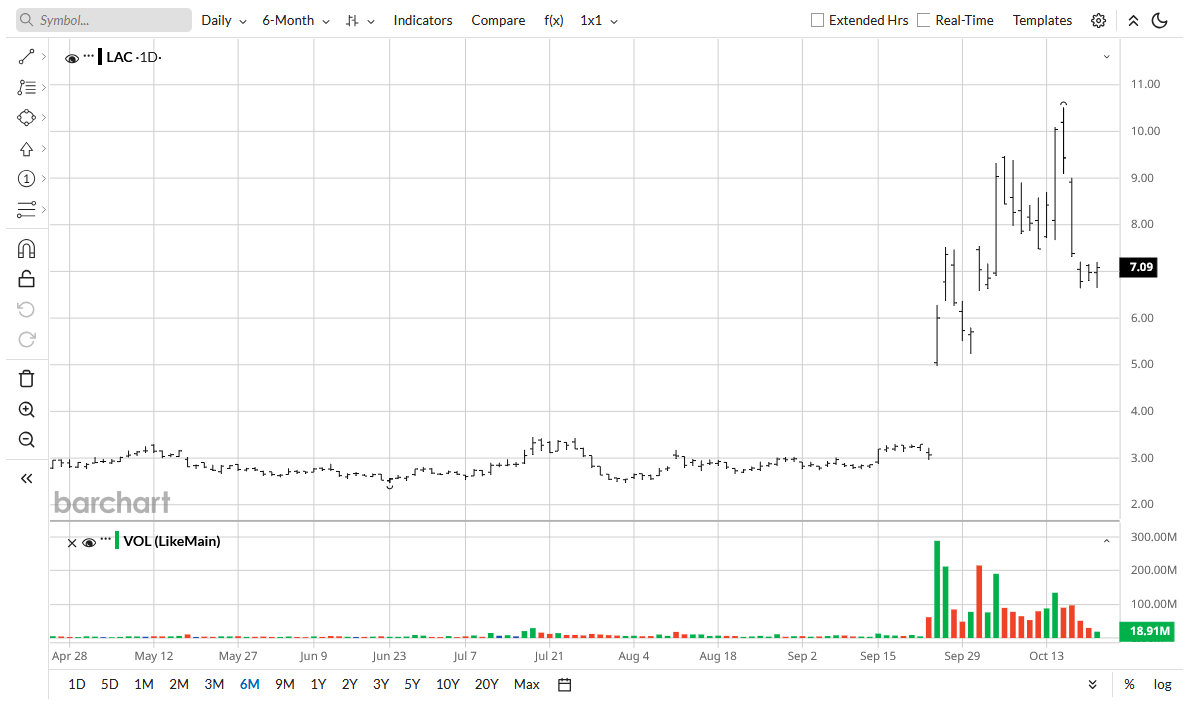1193x713 pixels.
Task: Click the unlock drawings padlock icon
Action: point(26,279)
